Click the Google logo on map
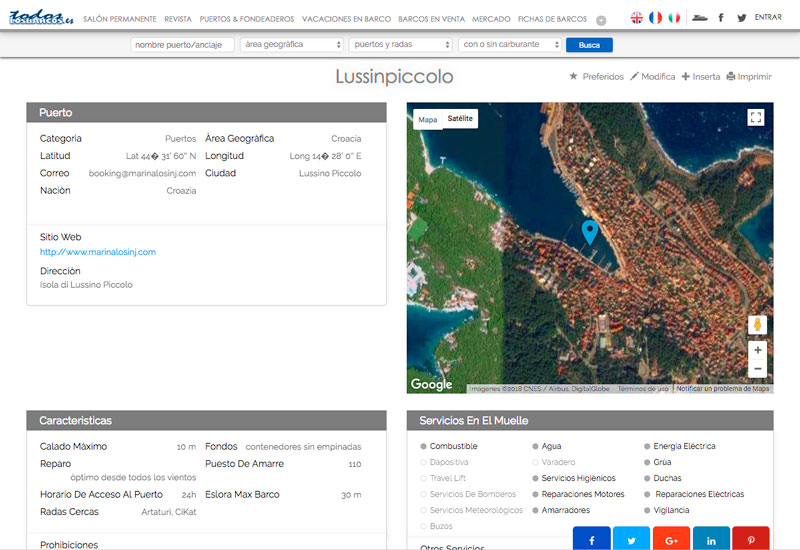The height and width of the screenshot is (550, 800). (x=432, y=384)
